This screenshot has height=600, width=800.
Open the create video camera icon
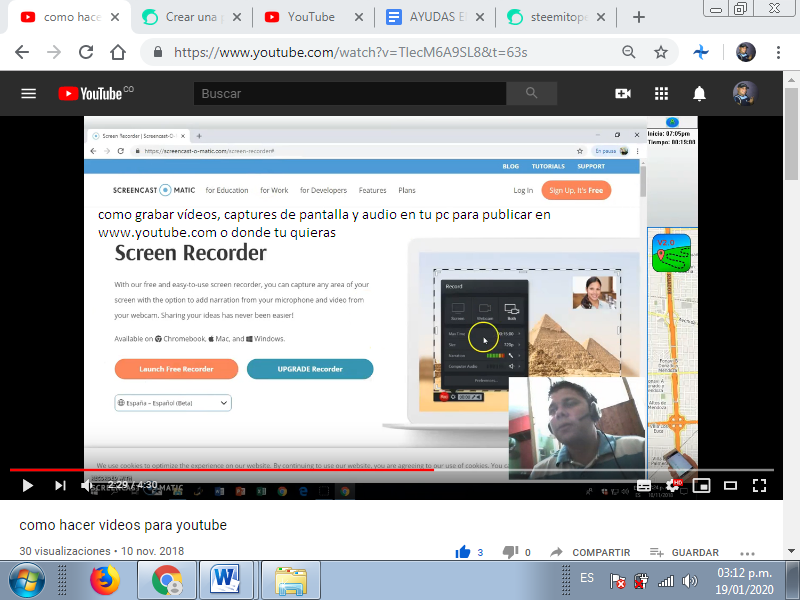pos(623,93)
